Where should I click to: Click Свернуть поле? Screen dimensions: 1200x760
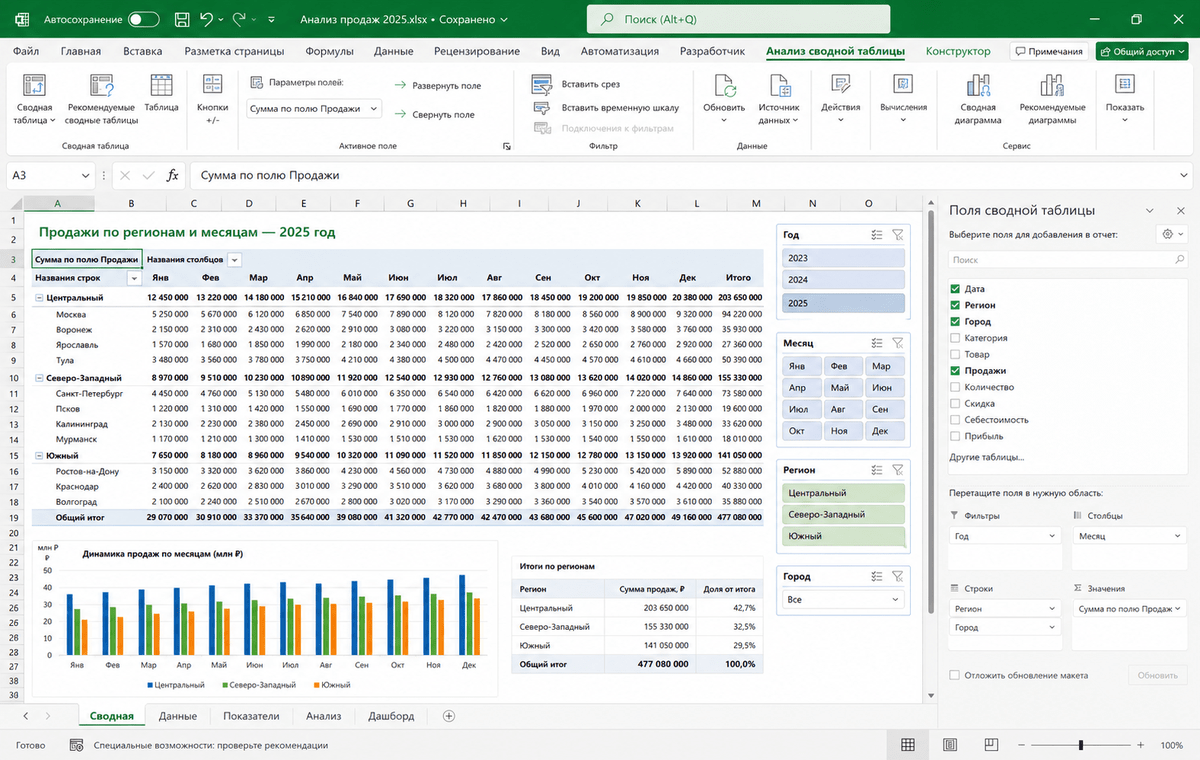[434, 114]
